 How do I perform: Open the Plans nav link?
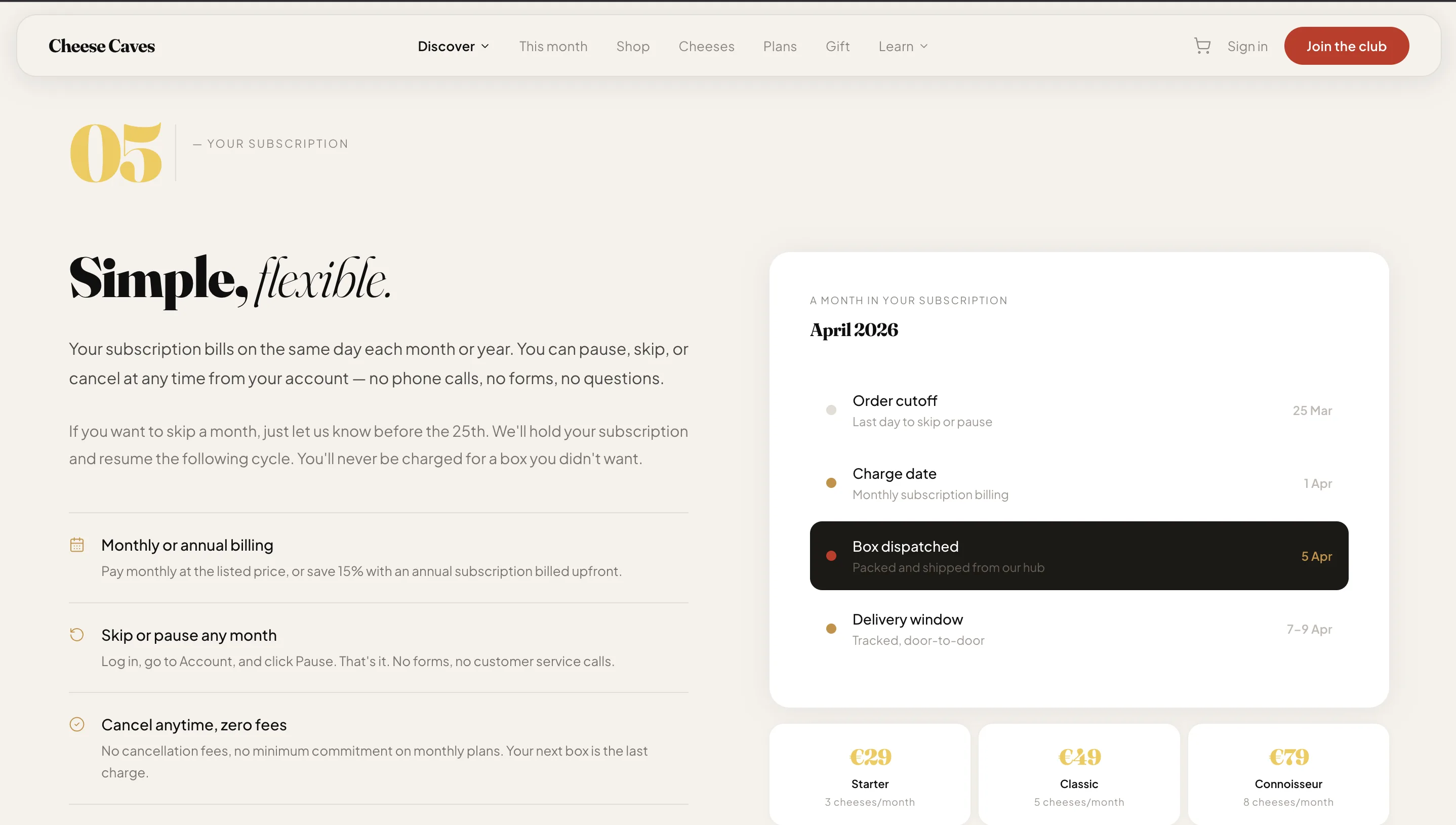tap(779, 46)
